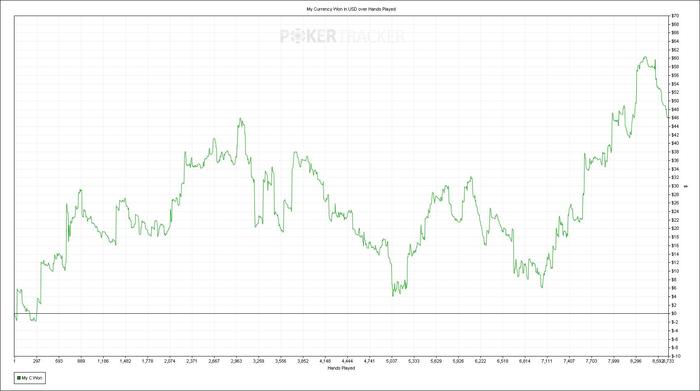Click the x-axis tick label 3,556
The height and width of the screenshot is (391, 700).
point(281,361)
